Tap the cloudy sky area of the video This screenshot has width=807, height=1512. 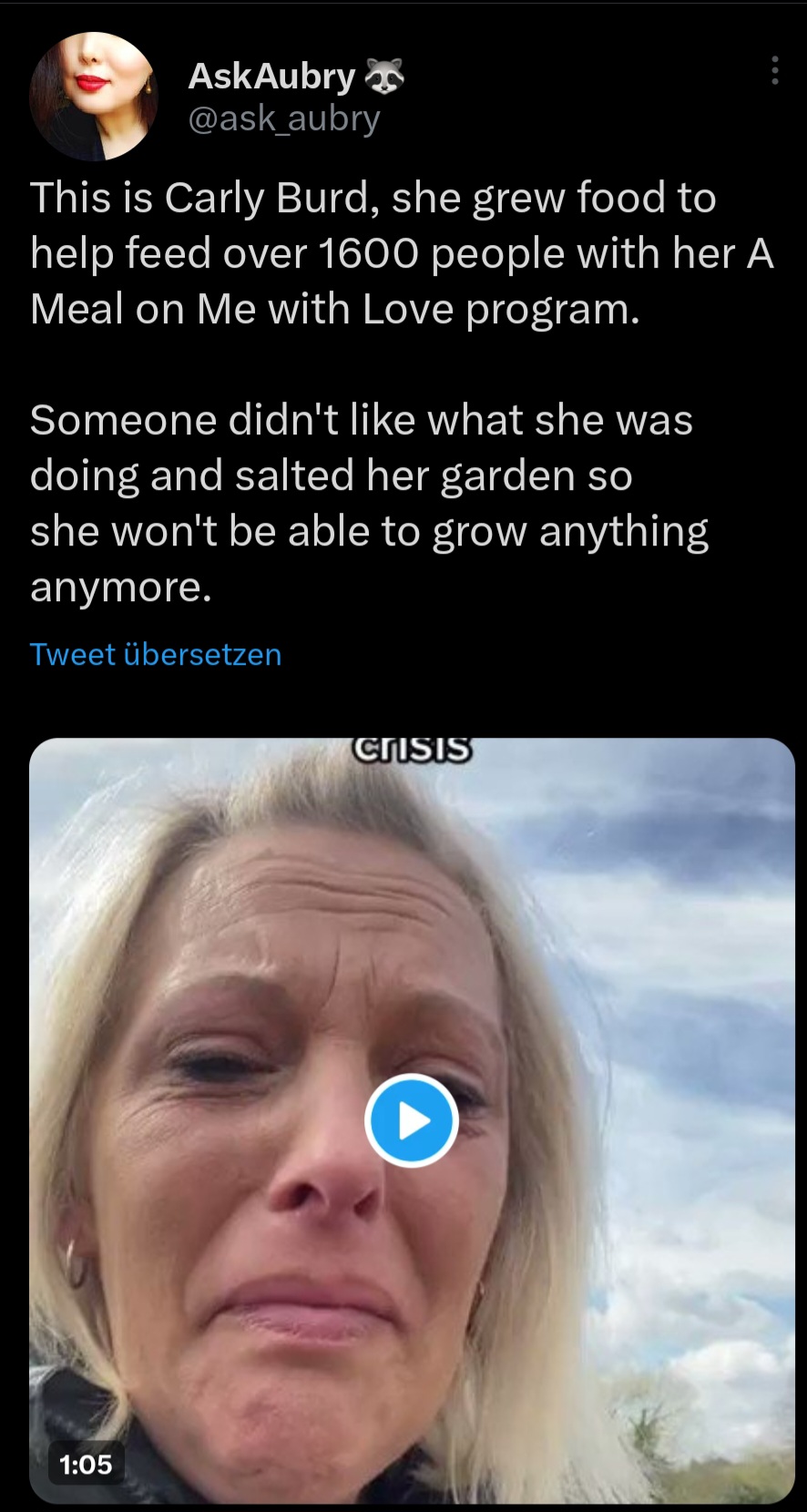pyautogui.click(x=674, y=911)
